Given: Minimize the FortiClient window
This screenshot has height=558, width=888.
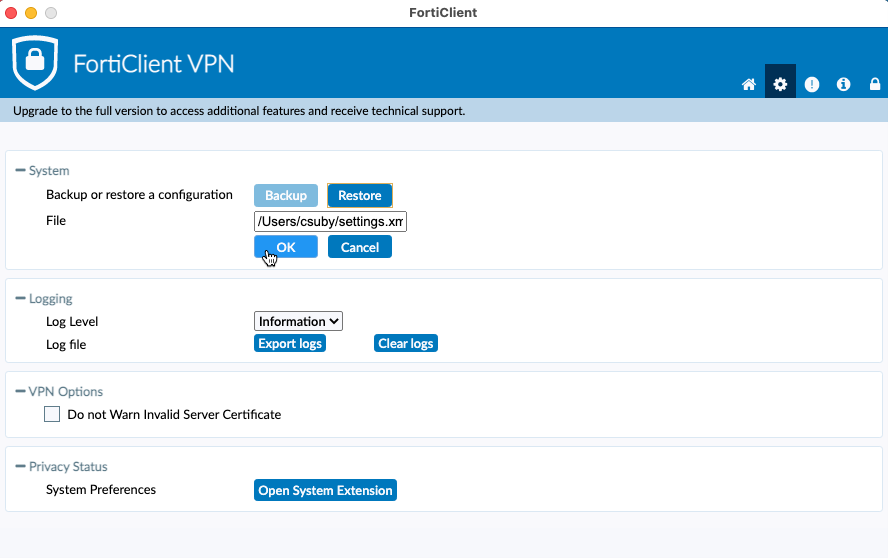Looking at the screenshot, I should click(x=31, y=12).
